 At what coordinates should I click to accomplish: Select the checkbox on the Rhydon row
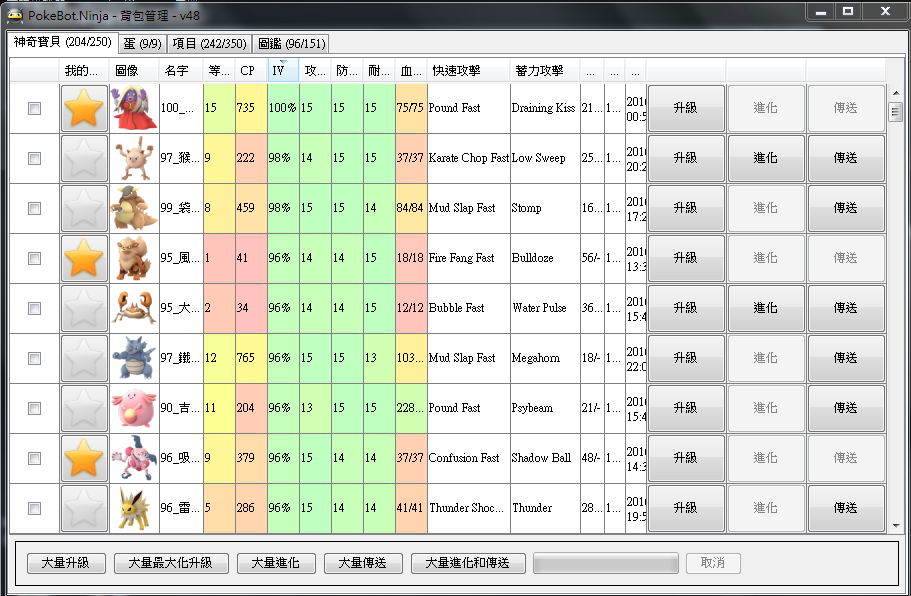(35, 358)
